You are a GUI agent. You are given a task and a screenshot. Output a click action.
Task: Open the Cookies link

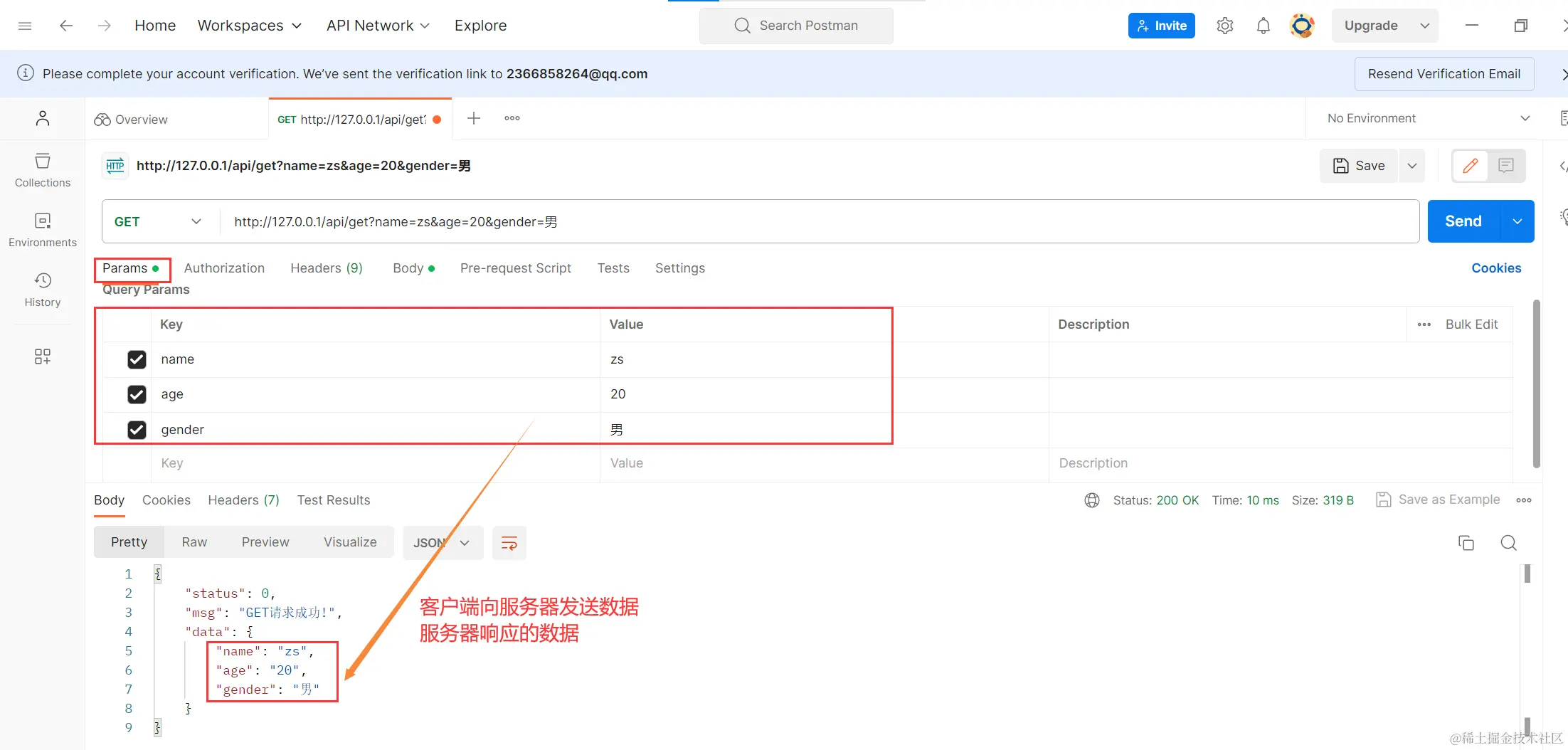pos(1496,268)
